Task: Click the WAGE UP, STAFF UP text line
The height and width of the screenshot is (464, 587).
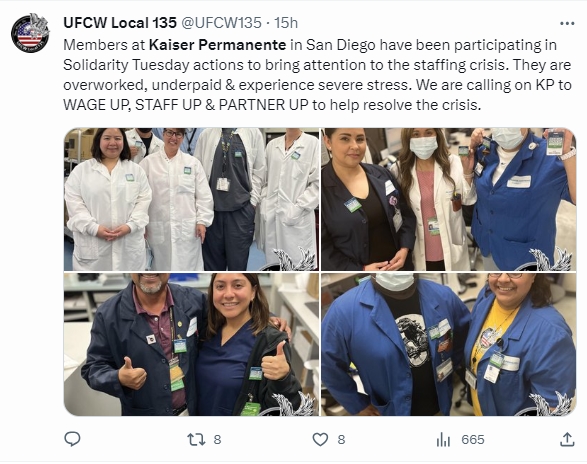Action: [272, 105]
